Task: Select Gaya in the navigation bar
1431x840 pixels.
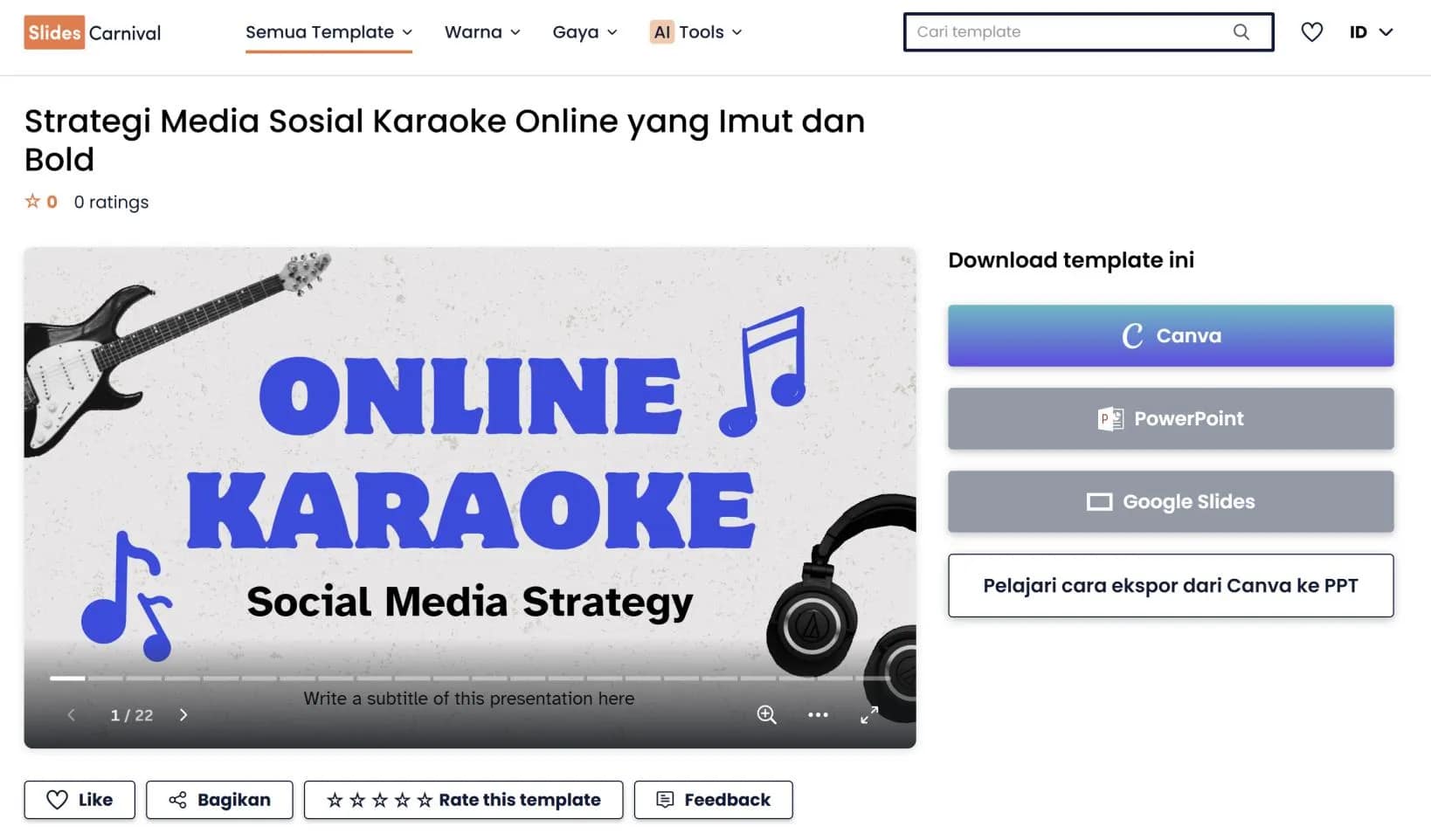Action: 584,31
